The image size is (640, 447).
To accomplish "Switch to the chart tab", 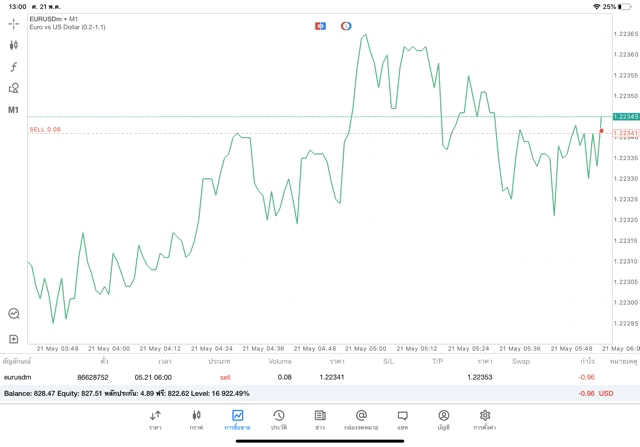I will click(196, 420).
